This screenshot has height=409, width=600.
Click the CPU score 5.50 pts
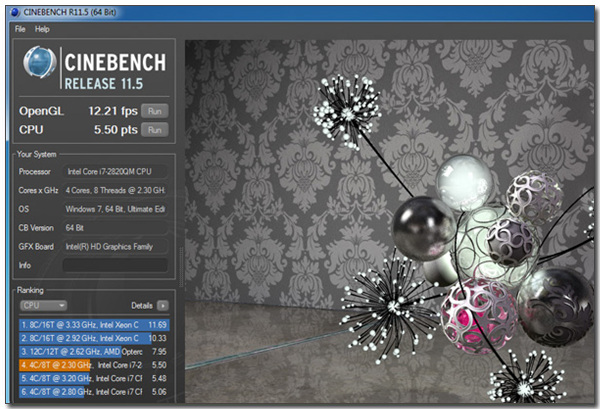[x=116, y=130]
